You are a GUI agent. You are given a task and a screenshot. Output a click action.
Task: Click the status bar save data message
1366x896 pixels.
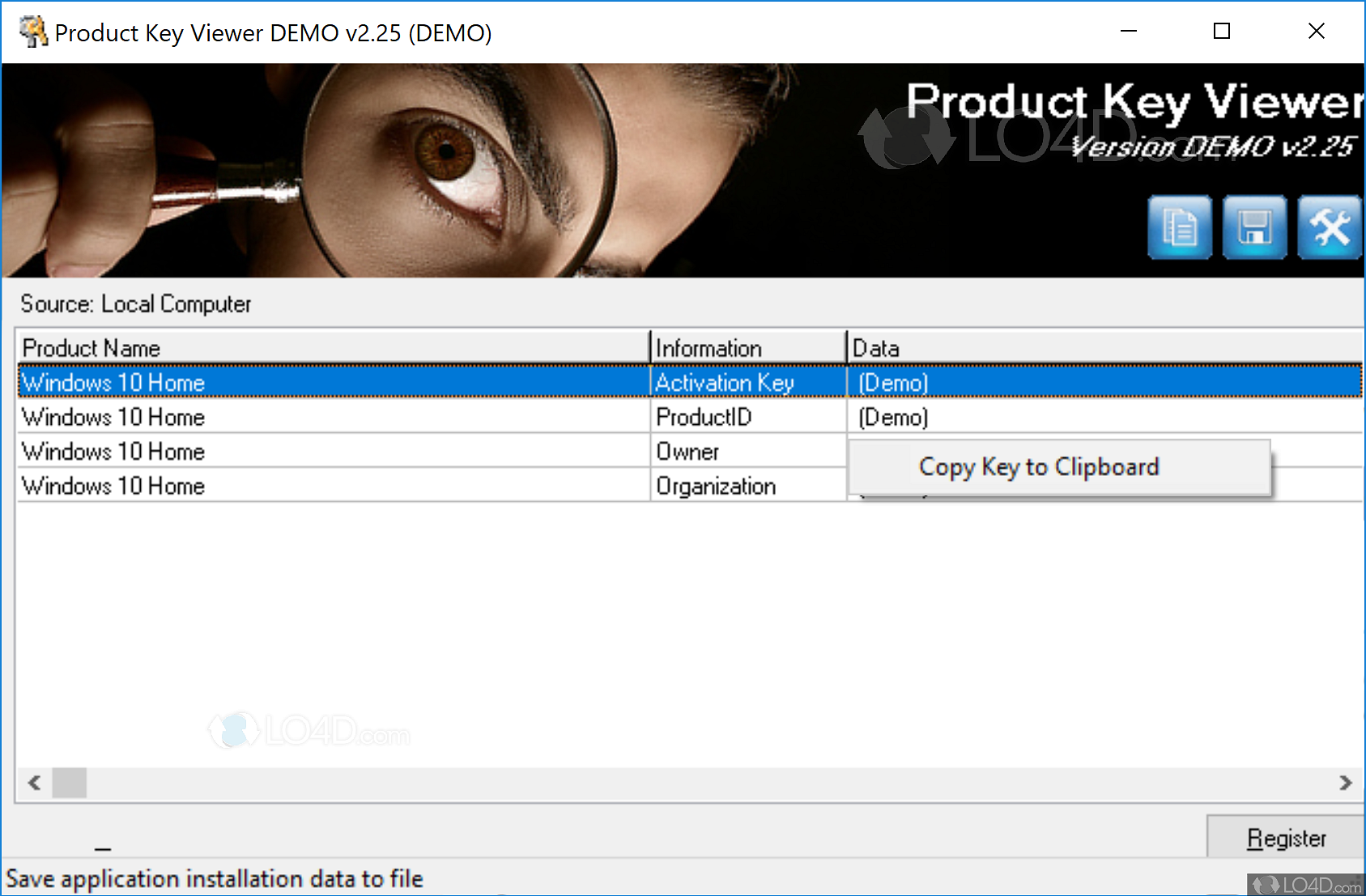215,878
